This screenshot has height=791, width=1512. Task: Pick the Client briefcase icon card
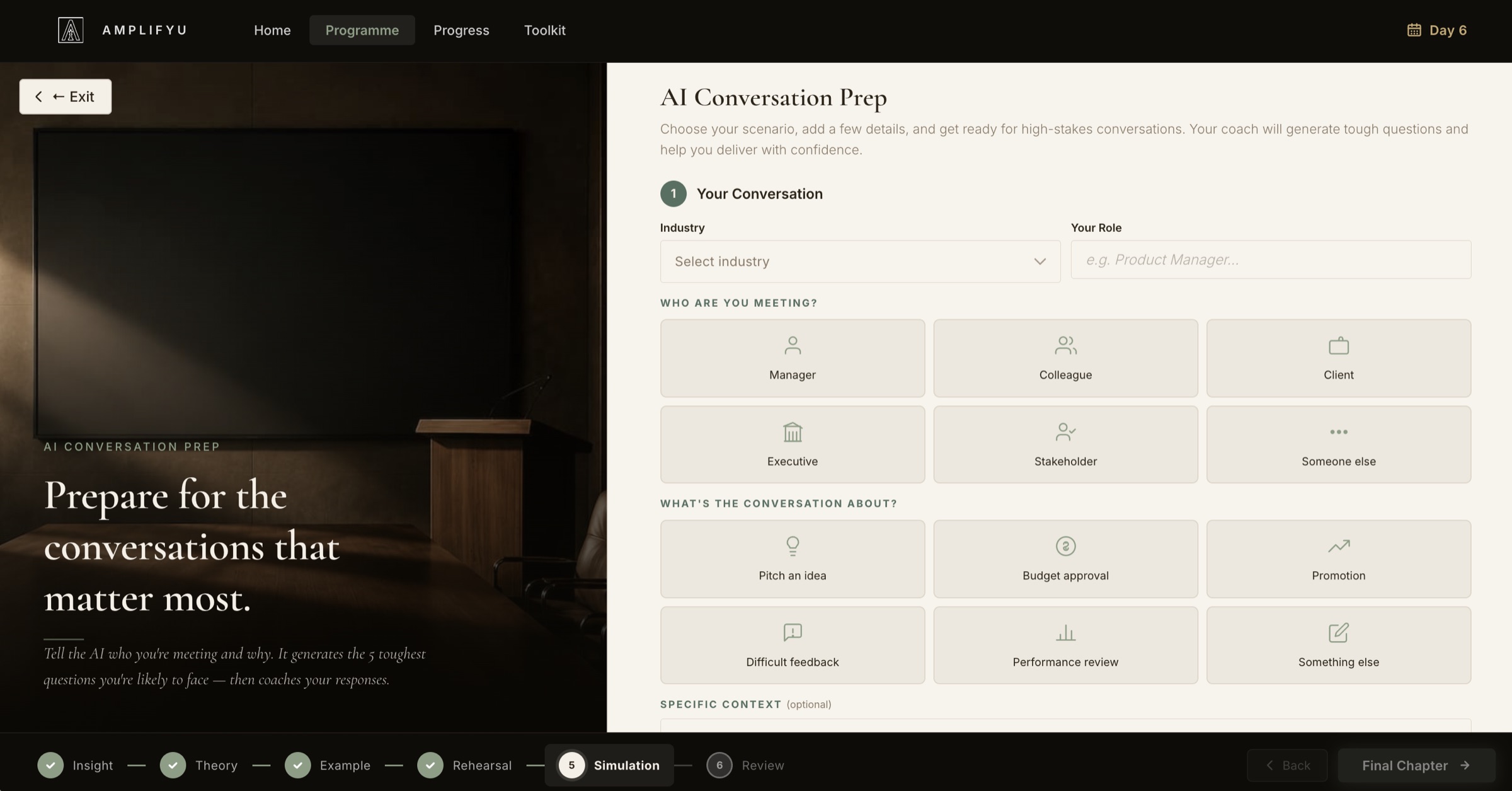1339,358
